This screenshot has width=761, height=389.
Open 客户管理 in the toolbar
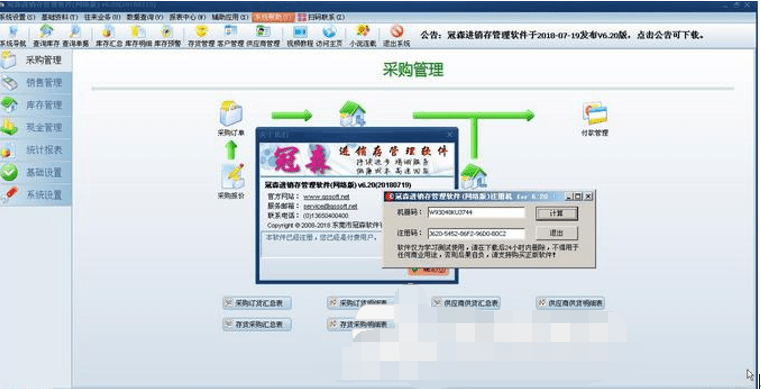click(231, 36)
